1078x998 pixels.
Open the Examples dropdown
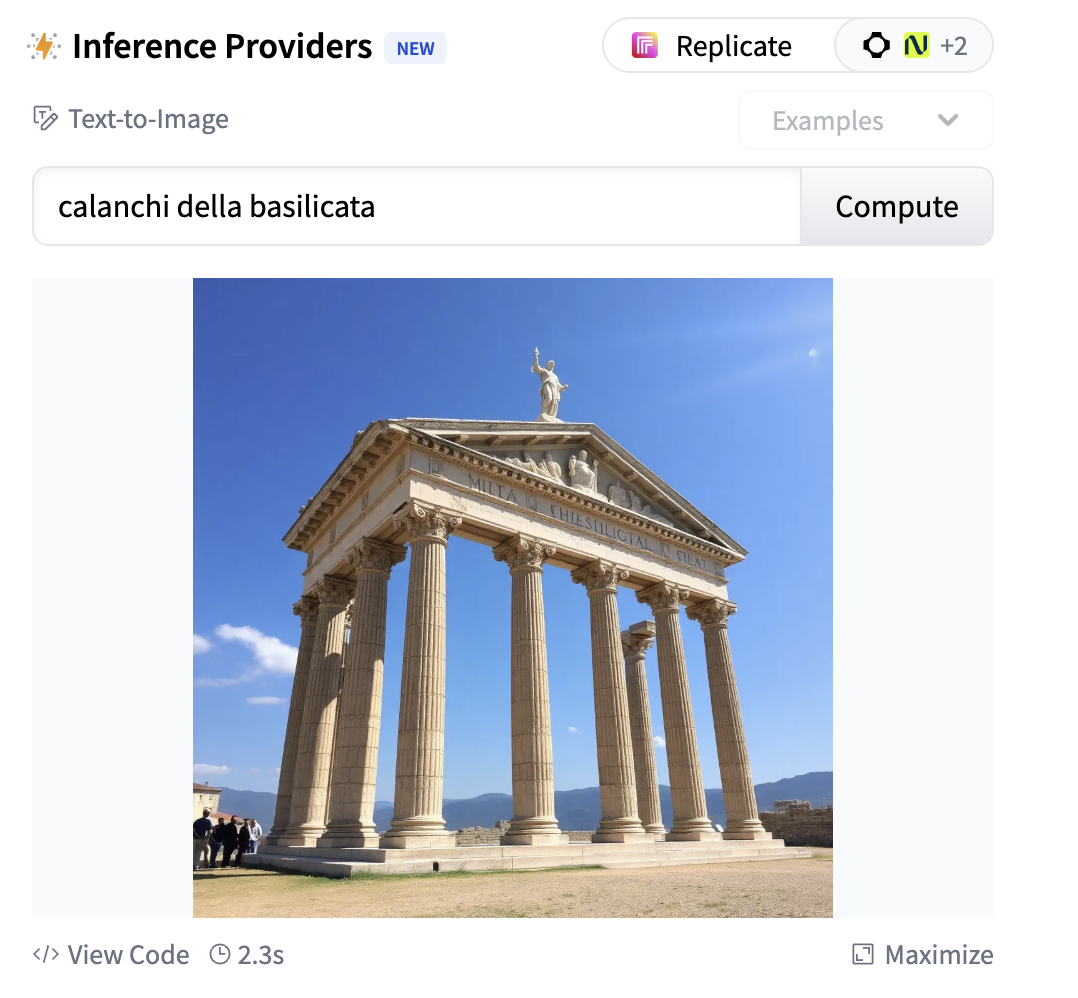coord(866,120)
